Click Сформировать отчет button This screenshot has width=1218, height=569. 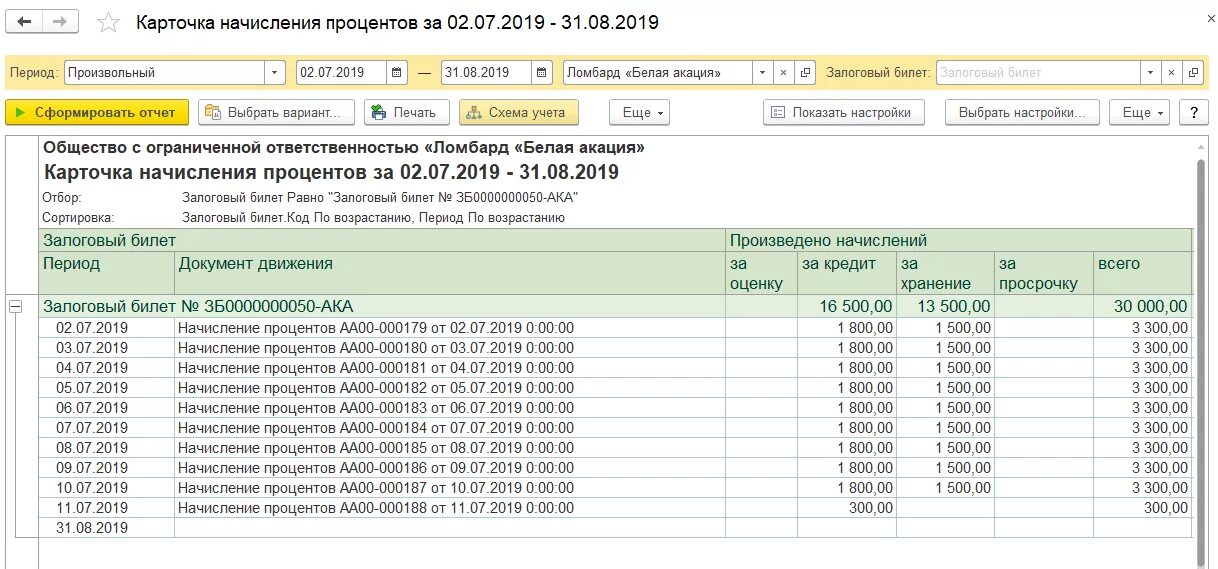tap(96, 113)
